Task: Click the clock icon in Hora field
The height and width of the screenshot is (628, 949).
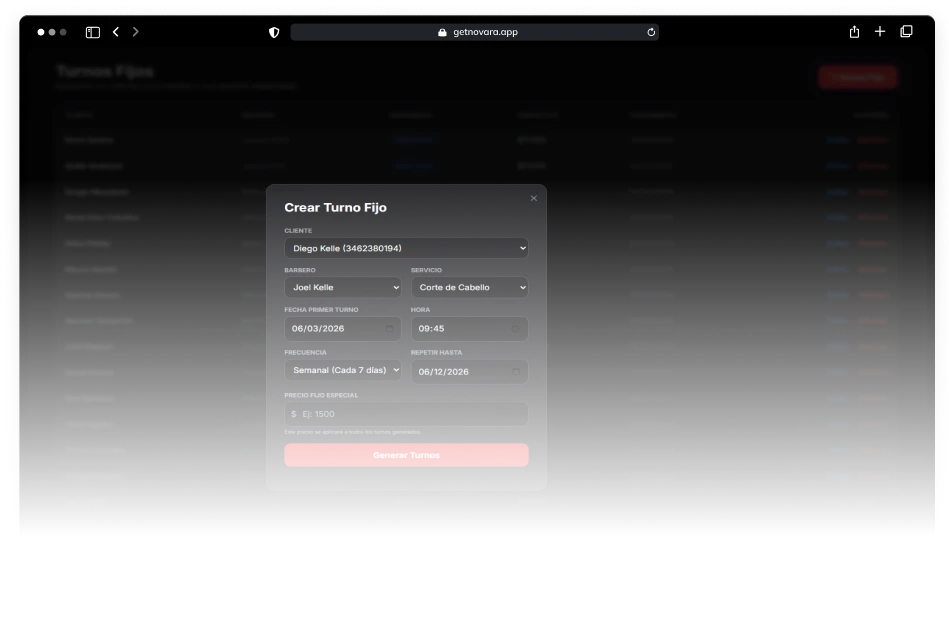Action: coord(515,329)
